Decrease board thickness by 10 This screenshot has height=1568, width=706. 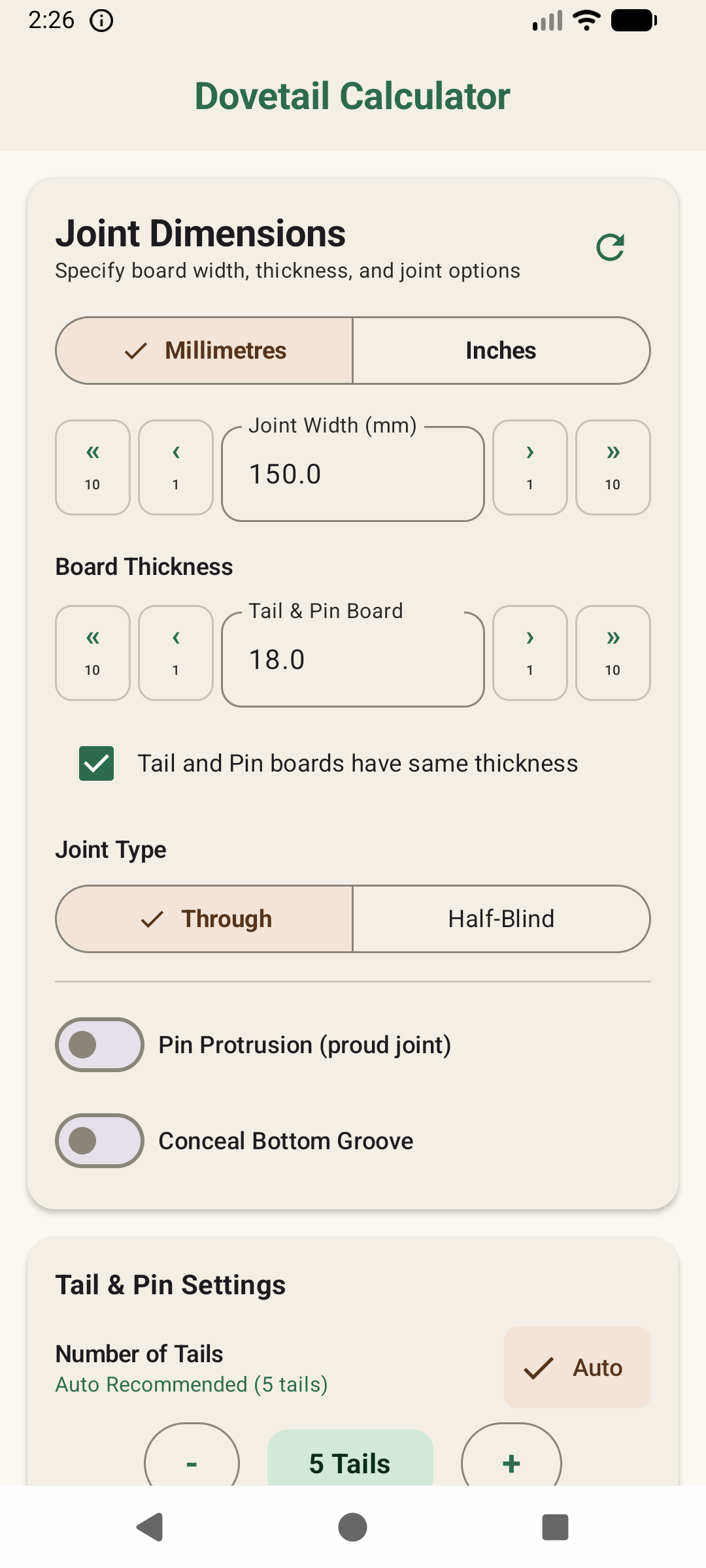tap(93, 653)
